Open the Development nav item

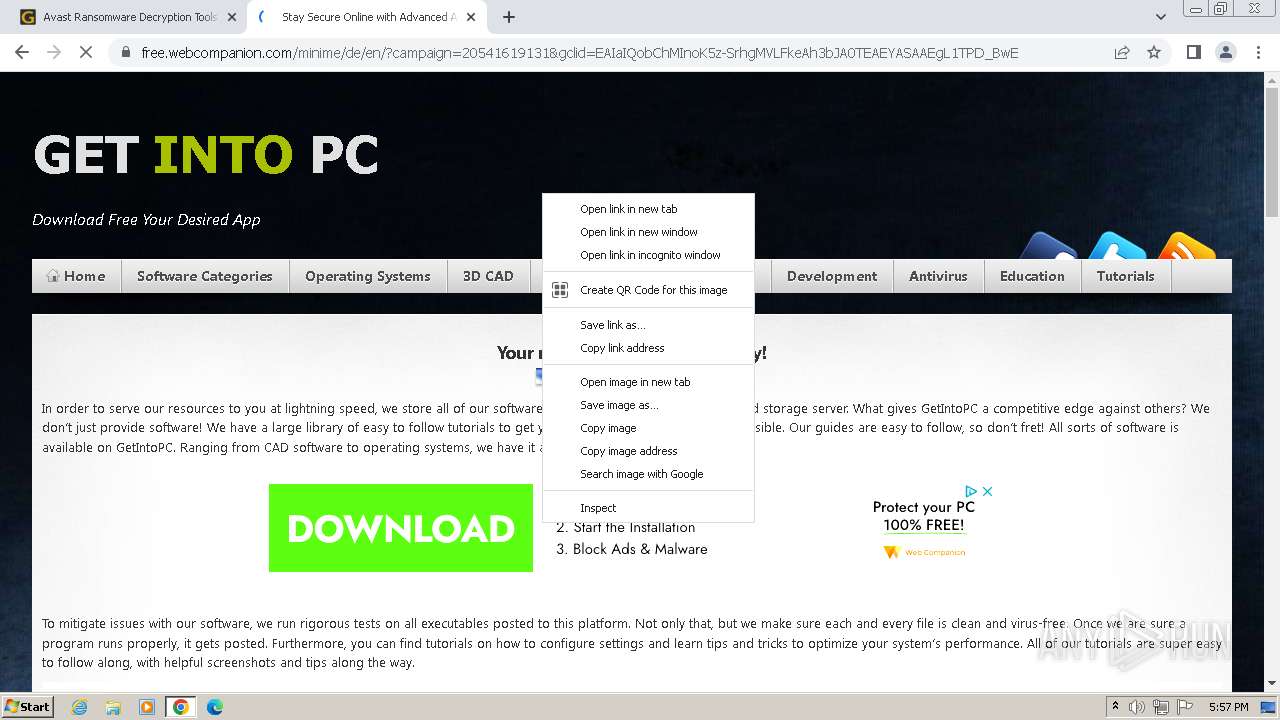tap(832, 276)
